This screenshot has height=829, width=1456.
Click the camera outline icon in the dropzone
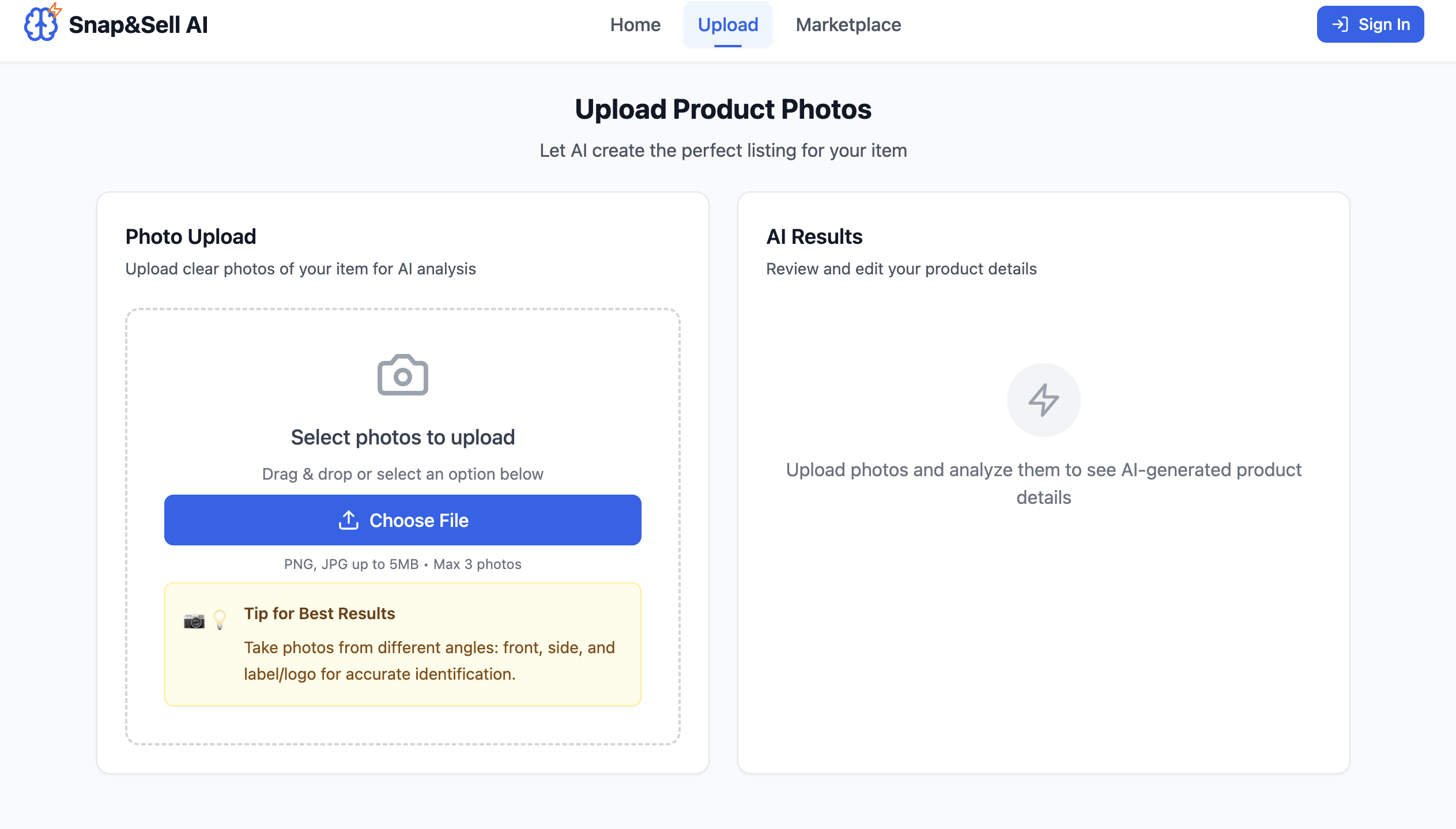[402, 375]
